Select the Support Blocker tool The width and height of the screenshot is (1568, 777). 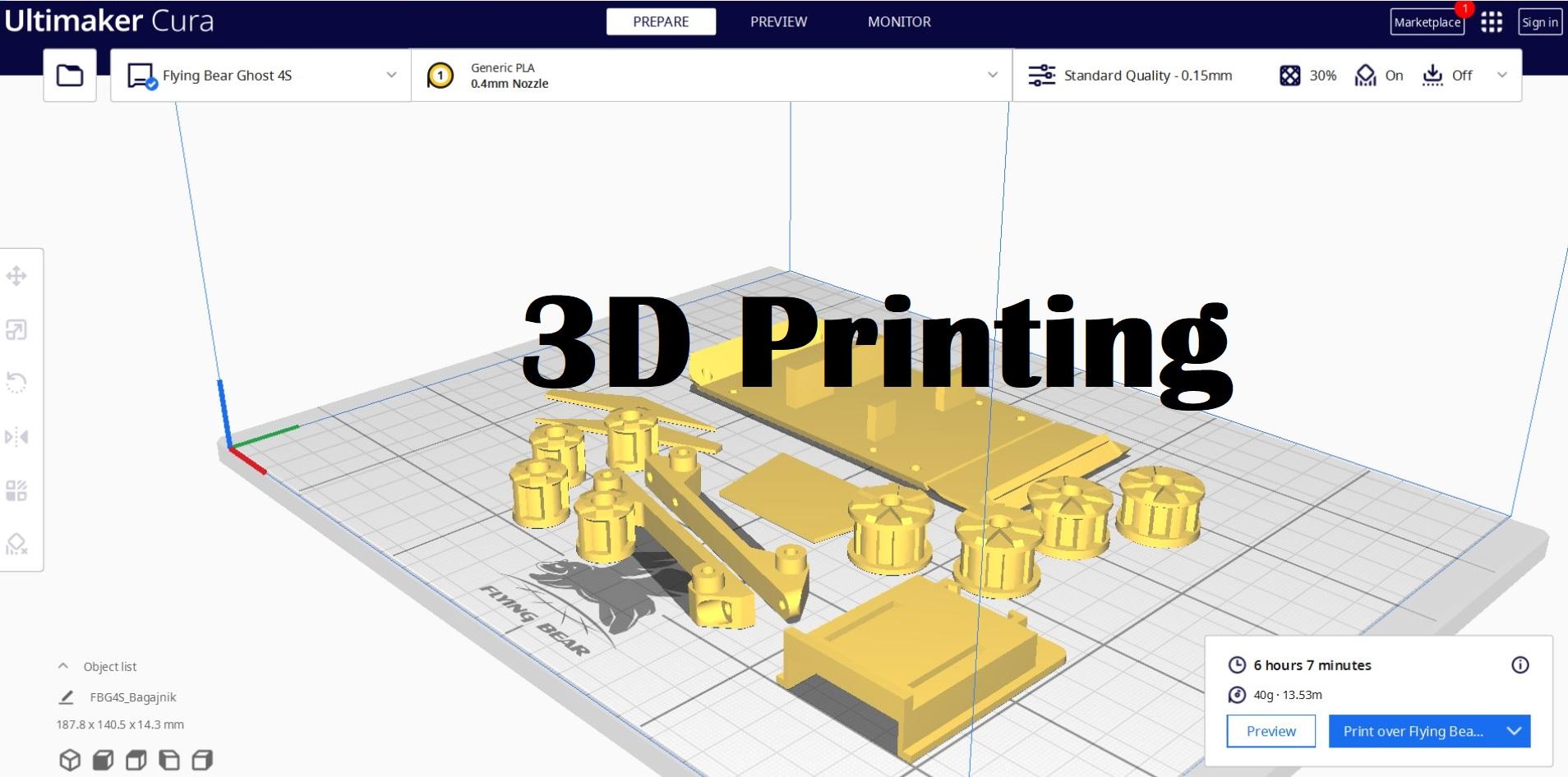16,544
